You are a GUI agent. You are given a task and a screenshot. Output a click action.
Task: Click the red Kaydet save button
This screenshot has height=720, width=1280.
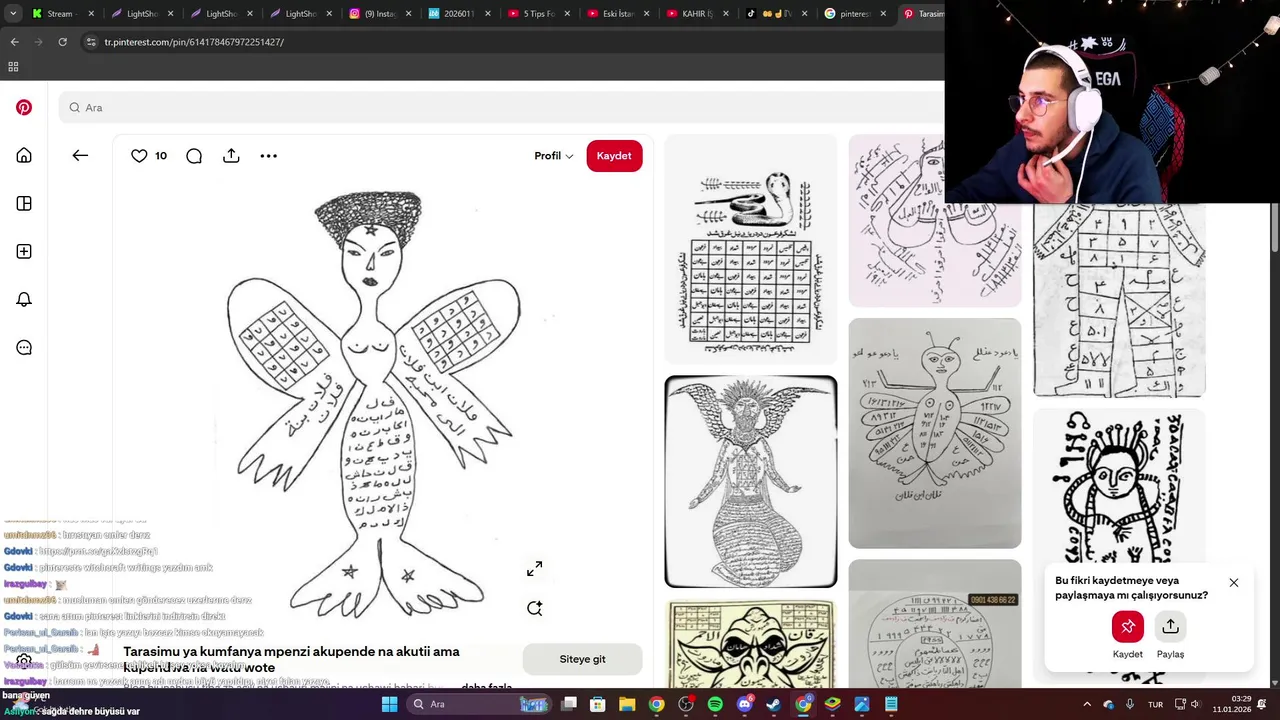(x=614, y=156)
